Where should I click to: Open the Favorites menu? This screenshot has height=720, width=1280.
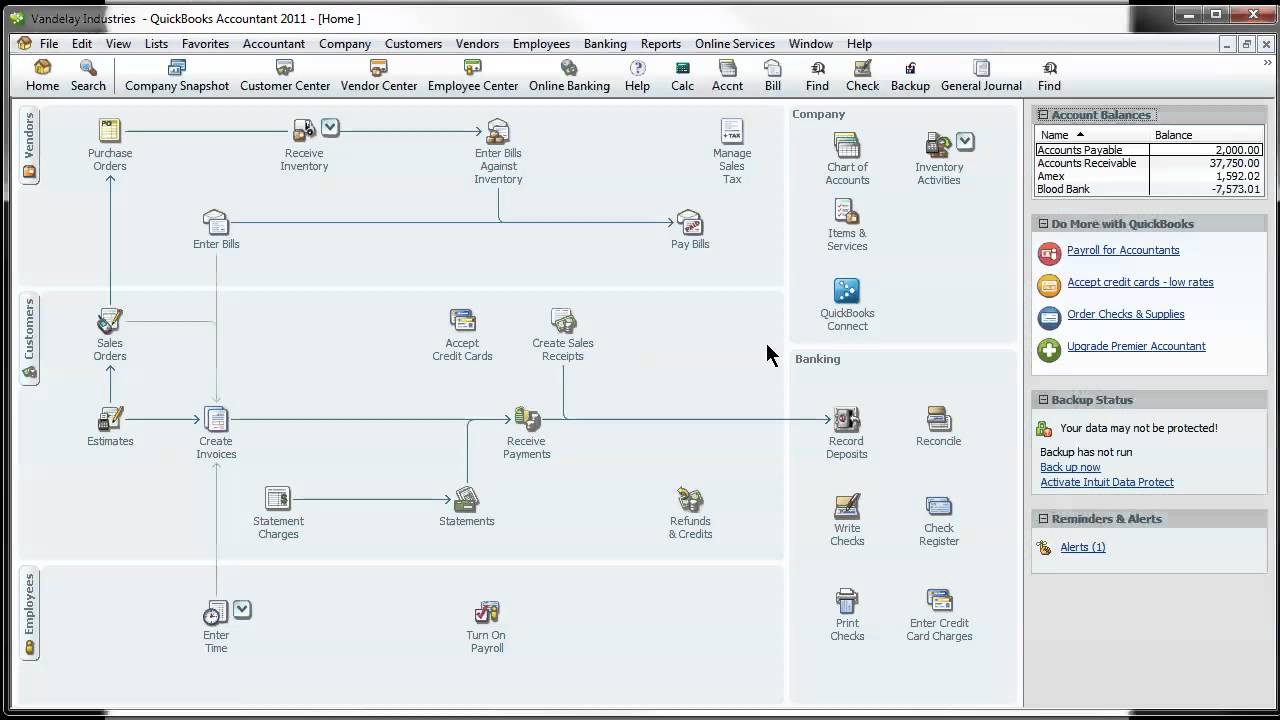coord(205,44)
